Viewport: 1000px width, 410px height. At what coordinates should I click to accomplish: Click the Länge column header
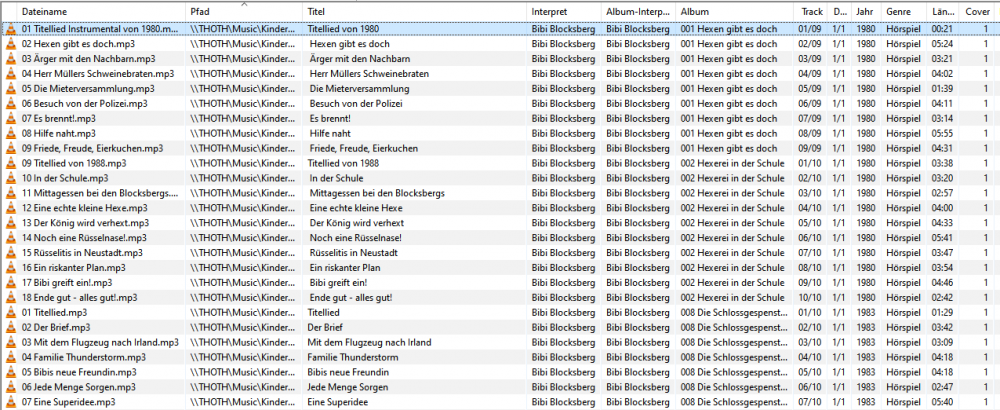click(943, 12)
